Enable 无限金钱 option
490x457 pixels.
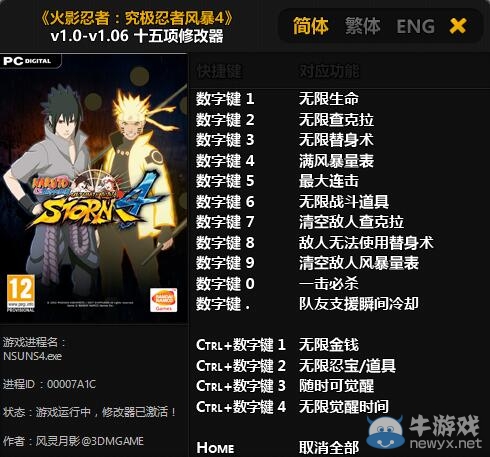click(x=328, y=345)
